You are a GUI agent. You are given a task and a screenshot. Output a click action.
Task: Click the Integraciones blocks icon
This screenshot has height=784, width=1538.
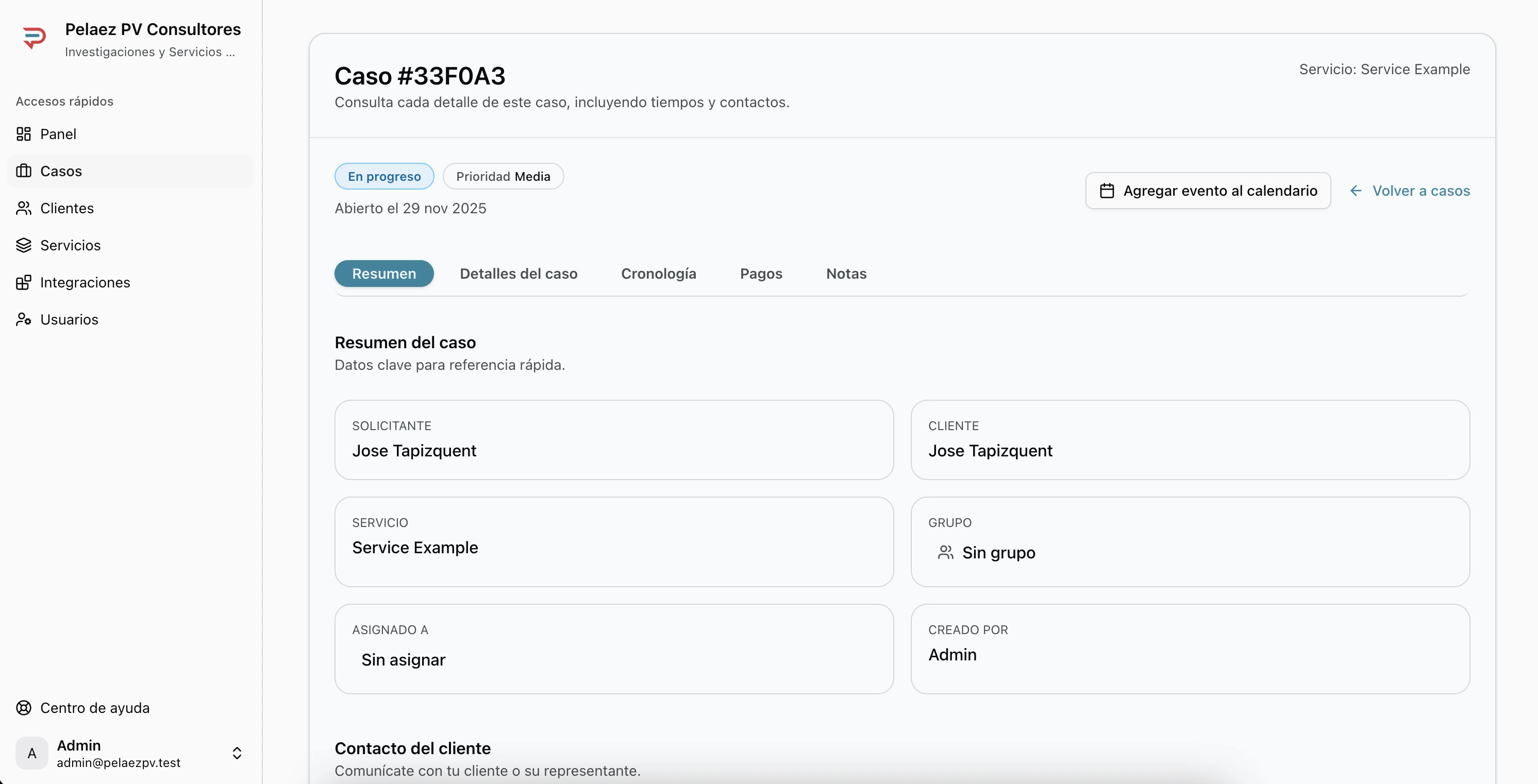(23, 282)
